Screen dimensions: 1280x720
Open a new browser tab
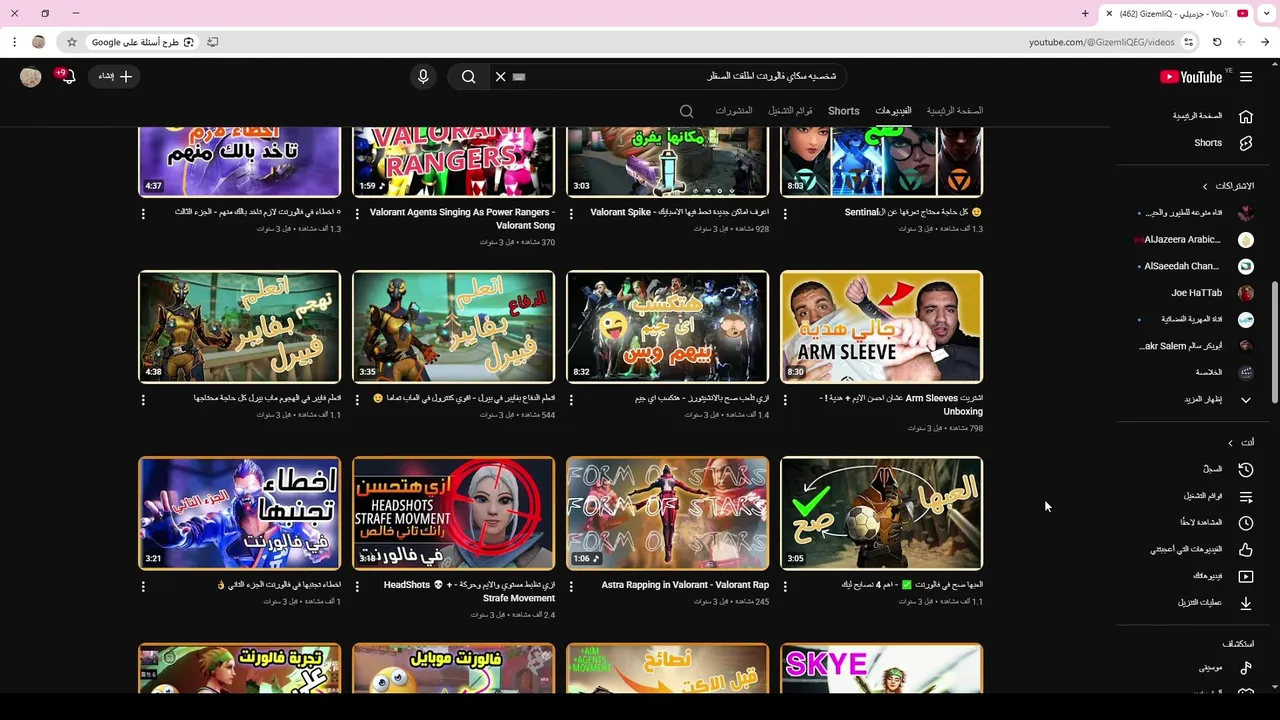pos(1085,14)
